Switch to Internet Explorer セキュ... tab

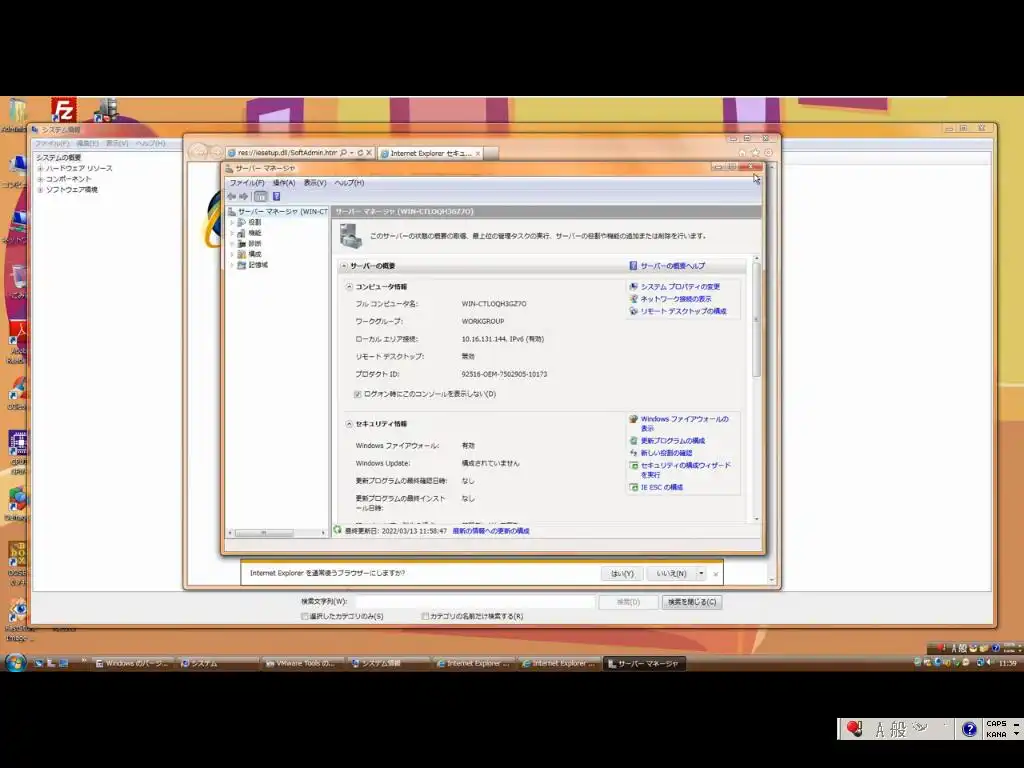(430, 153)
